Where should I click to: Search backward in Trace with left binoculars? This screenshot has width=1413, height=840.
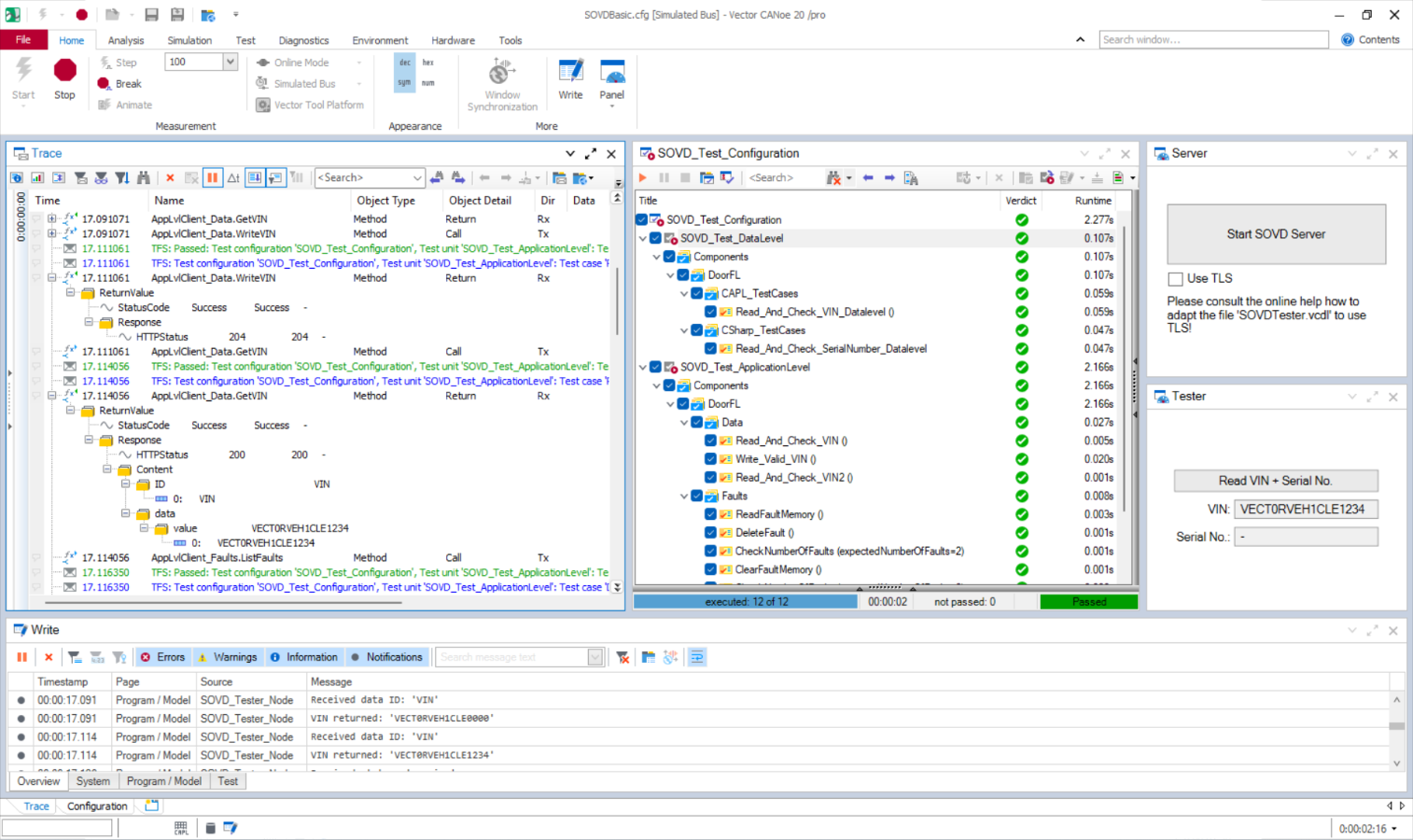[x=437, y=177]
